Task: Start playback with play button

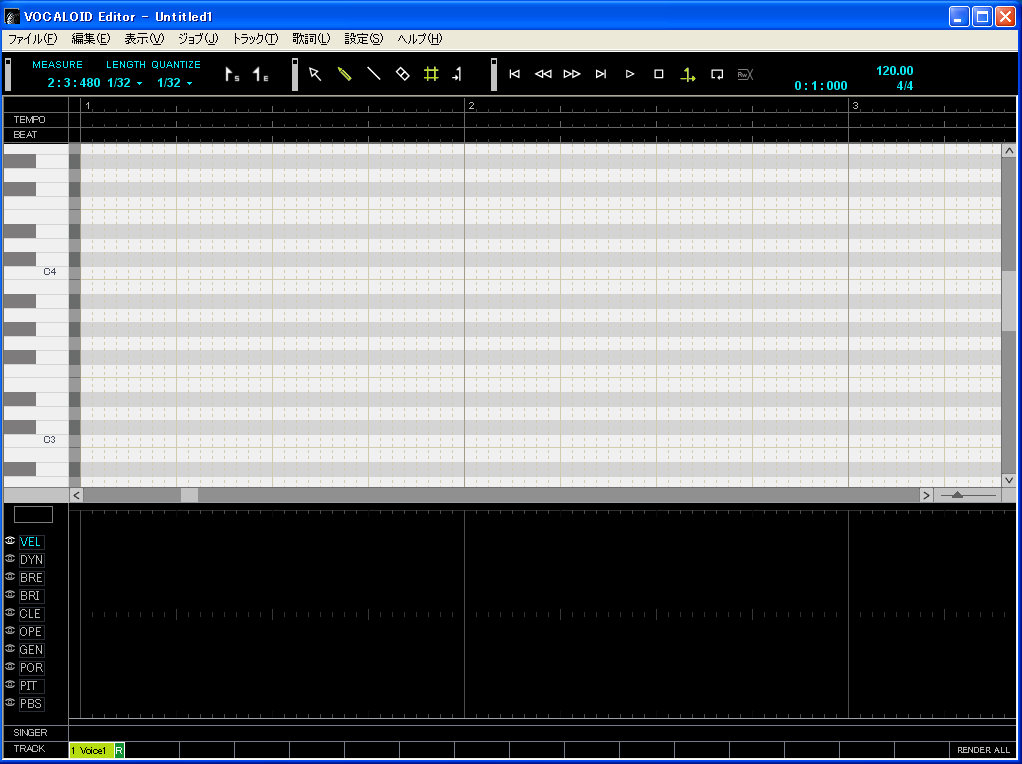Action: pos(630,74)
